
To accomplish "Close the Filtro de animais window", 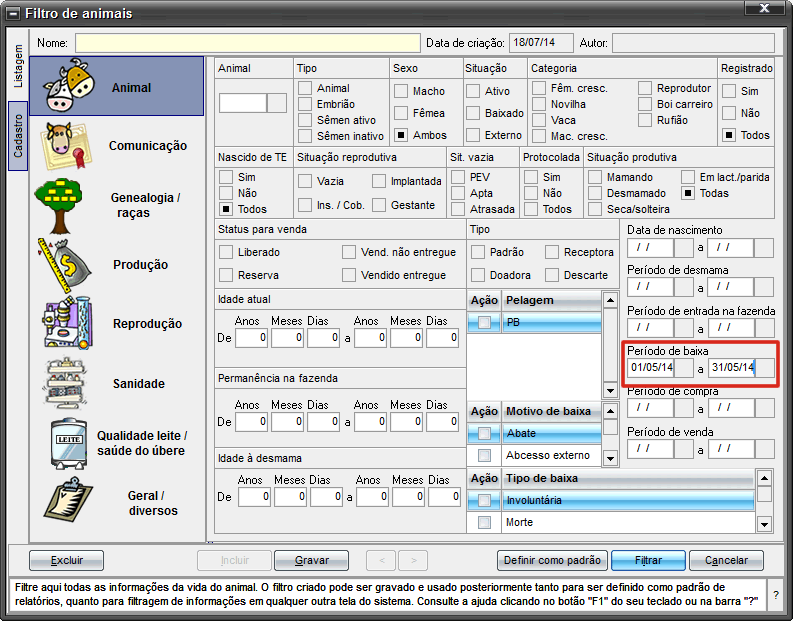I will (765, 8).
